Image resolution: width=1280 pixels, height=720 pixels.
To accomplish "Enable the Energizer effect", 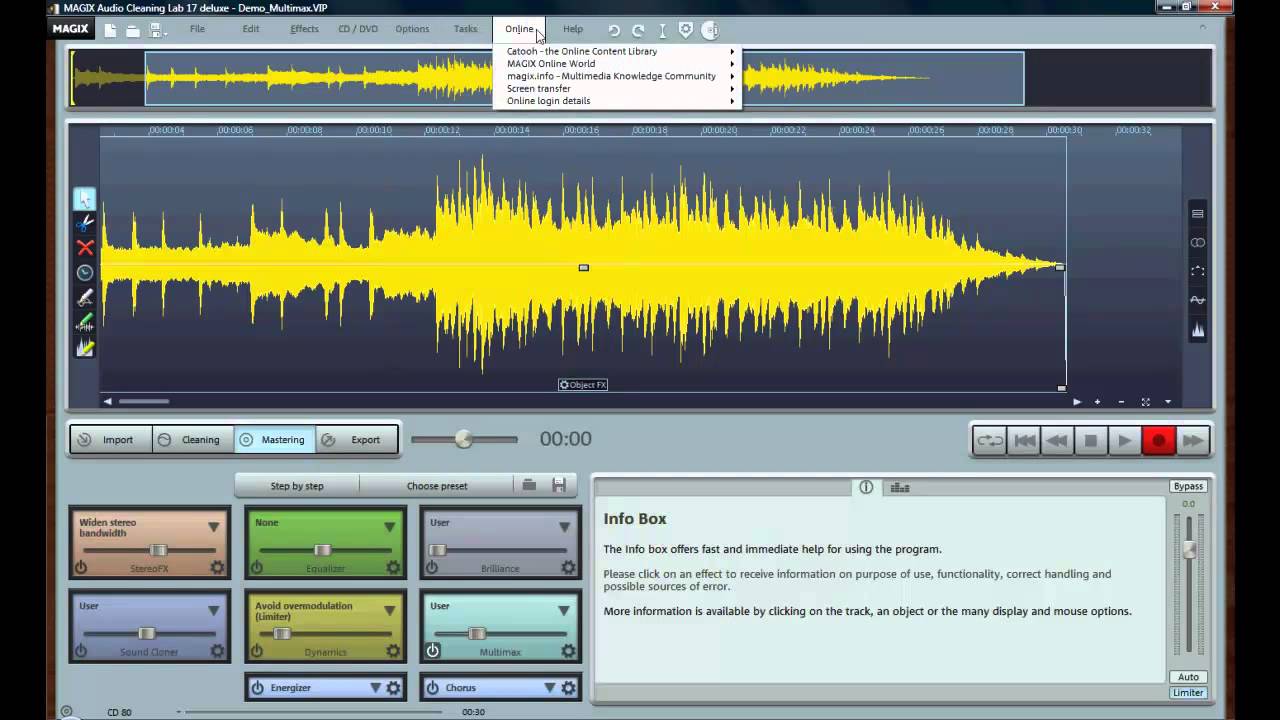I will click(x=257, y=688).
